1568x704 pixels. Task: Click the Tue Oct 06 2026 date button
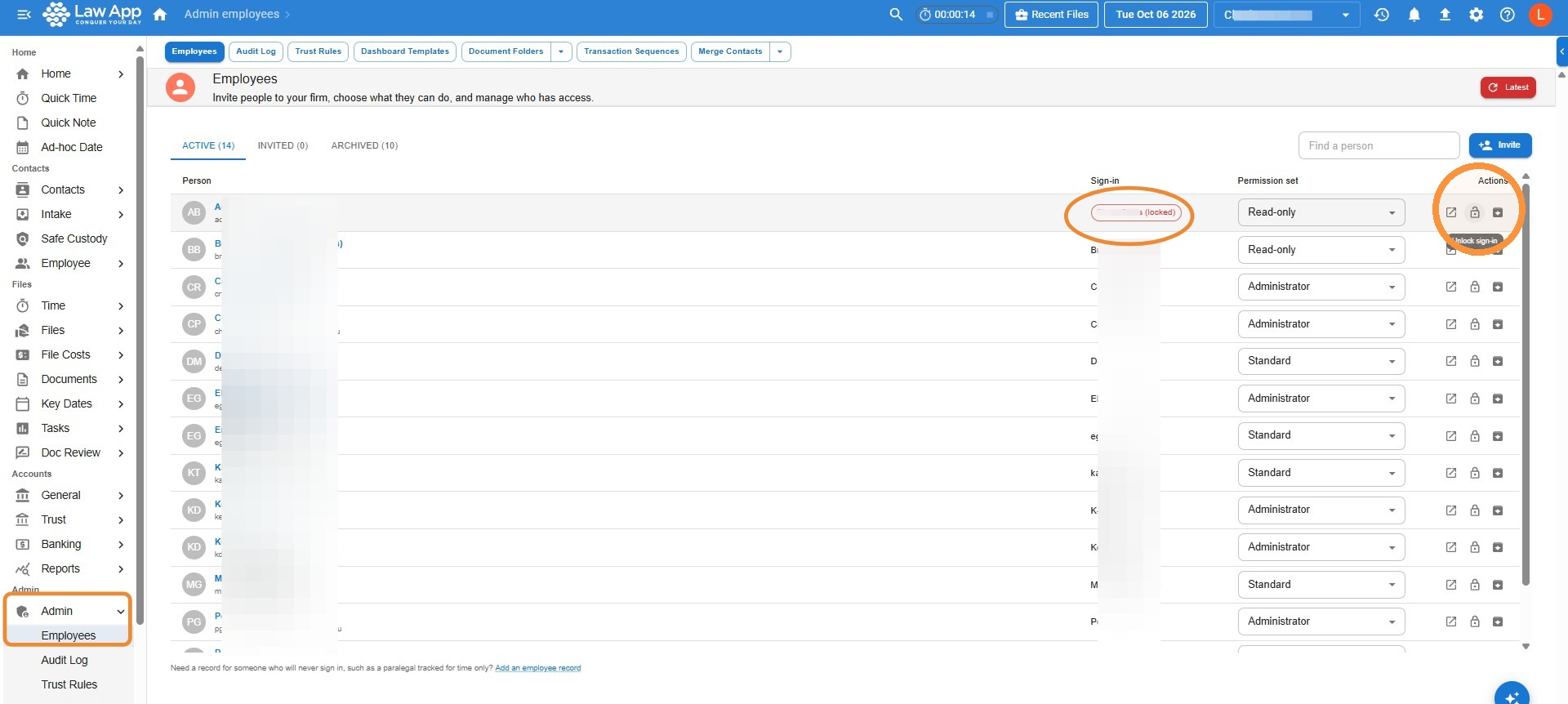tap(1156, 15)
